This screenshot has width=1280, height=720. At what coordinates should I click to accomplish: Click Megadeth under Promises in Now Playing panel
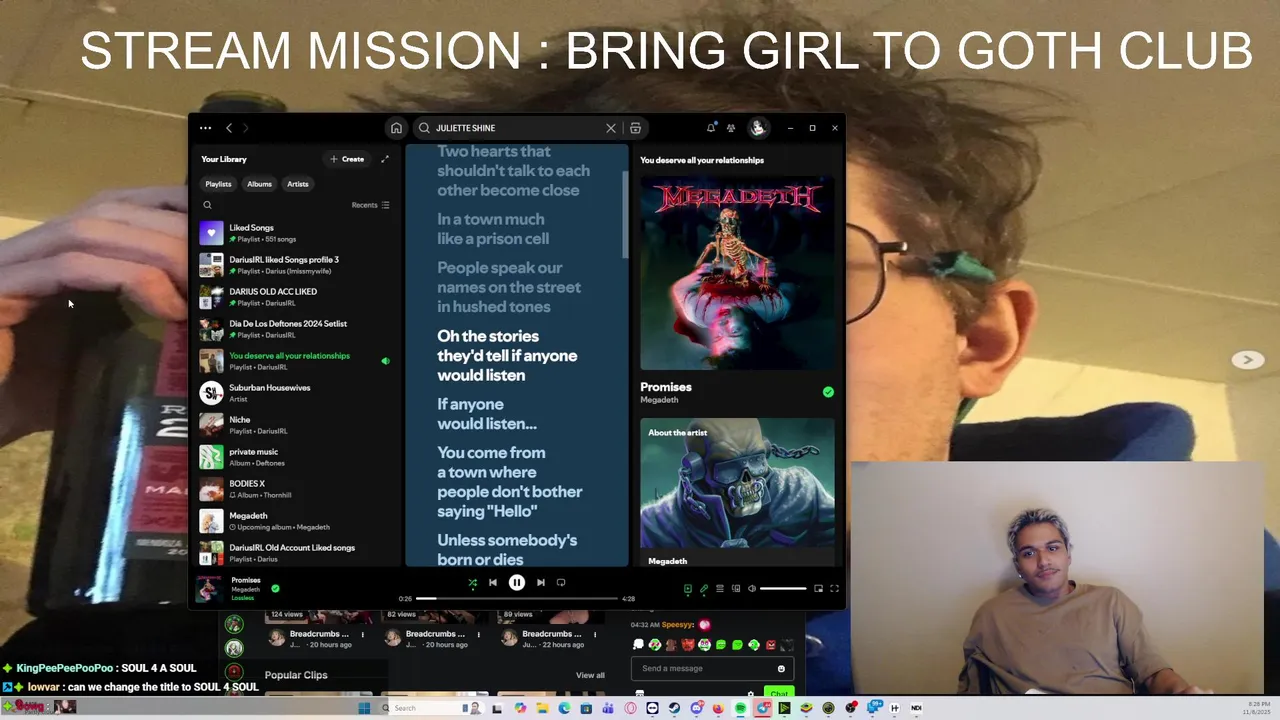(659, 400)
